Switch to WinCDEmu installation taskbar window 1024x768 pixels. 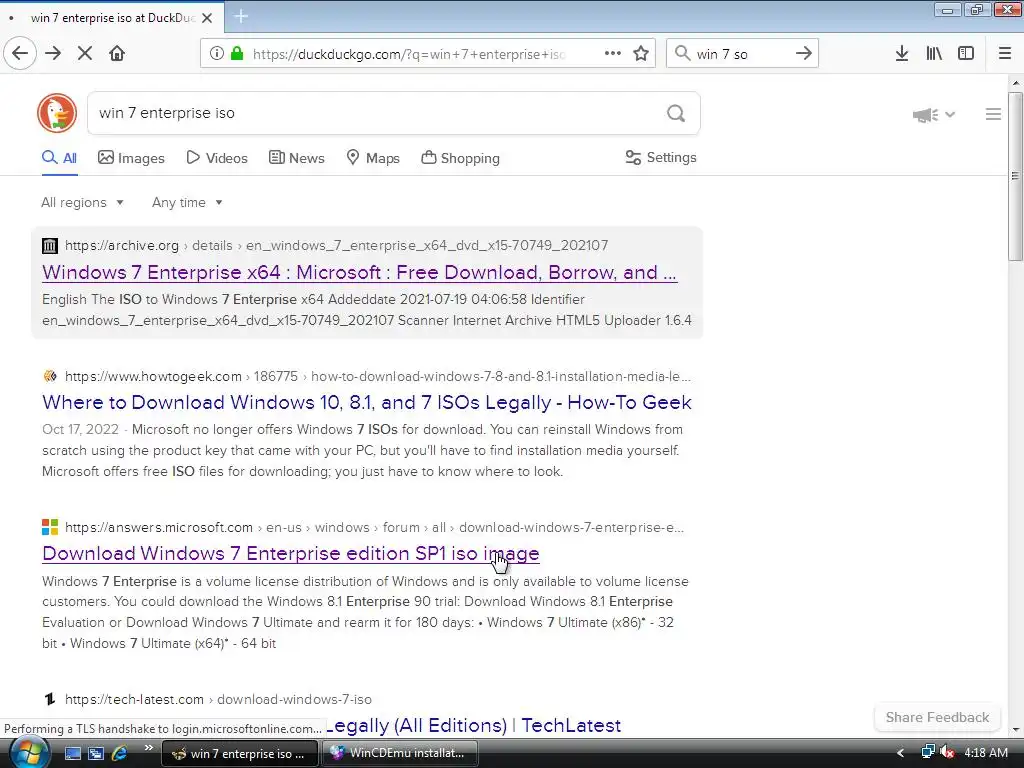(400, 753)
